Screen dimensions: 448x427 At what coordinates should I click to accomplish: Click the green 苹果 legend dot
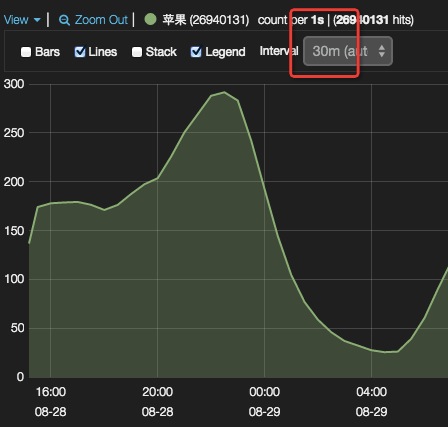(x=150, y=19)
